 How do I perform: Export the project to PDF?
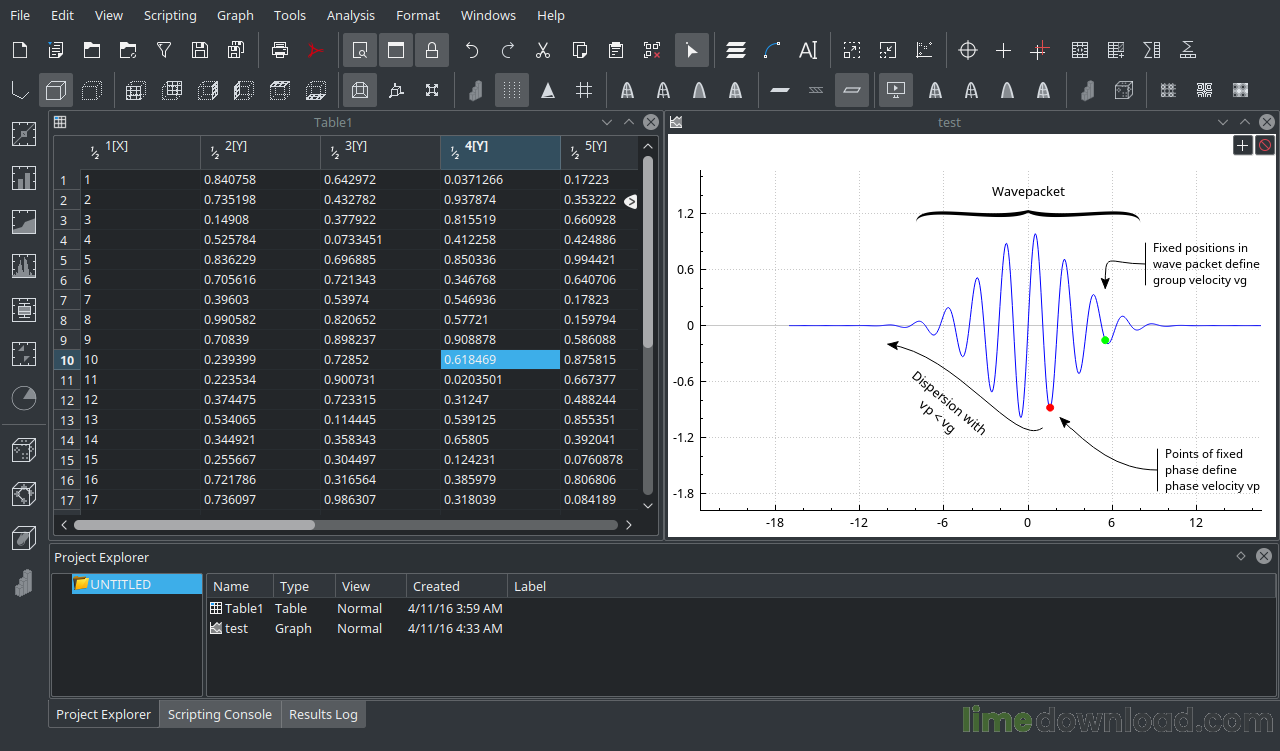click(317, 50)
